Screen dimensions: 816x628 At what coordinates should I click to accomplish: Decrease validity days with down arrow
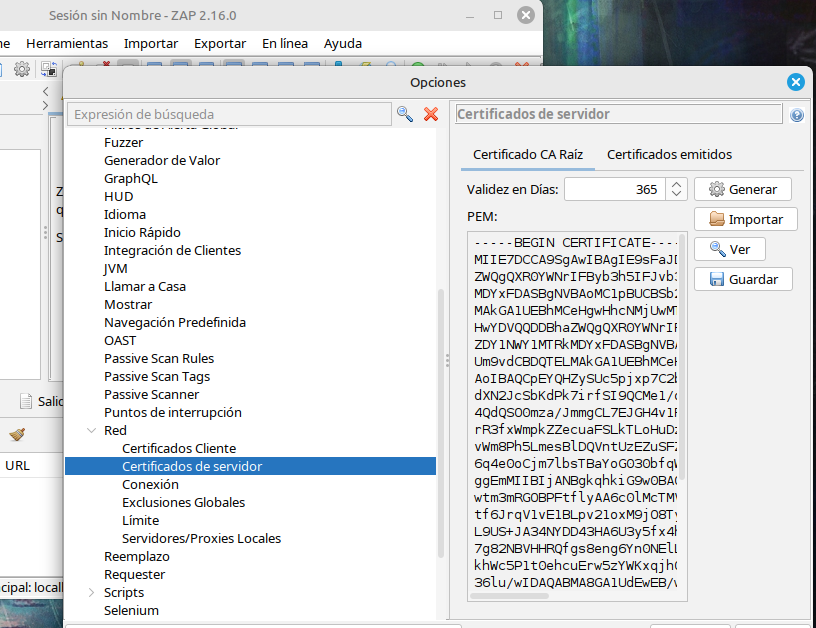[x=676, y=194]
